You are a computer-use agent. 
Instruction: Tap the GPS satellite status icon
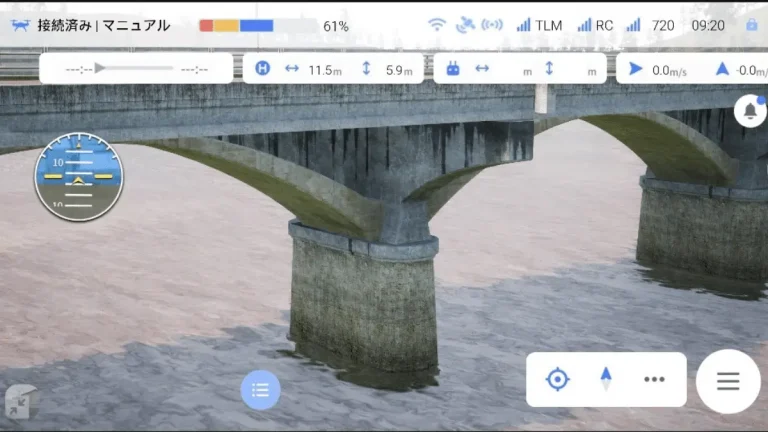coord(465,25)
